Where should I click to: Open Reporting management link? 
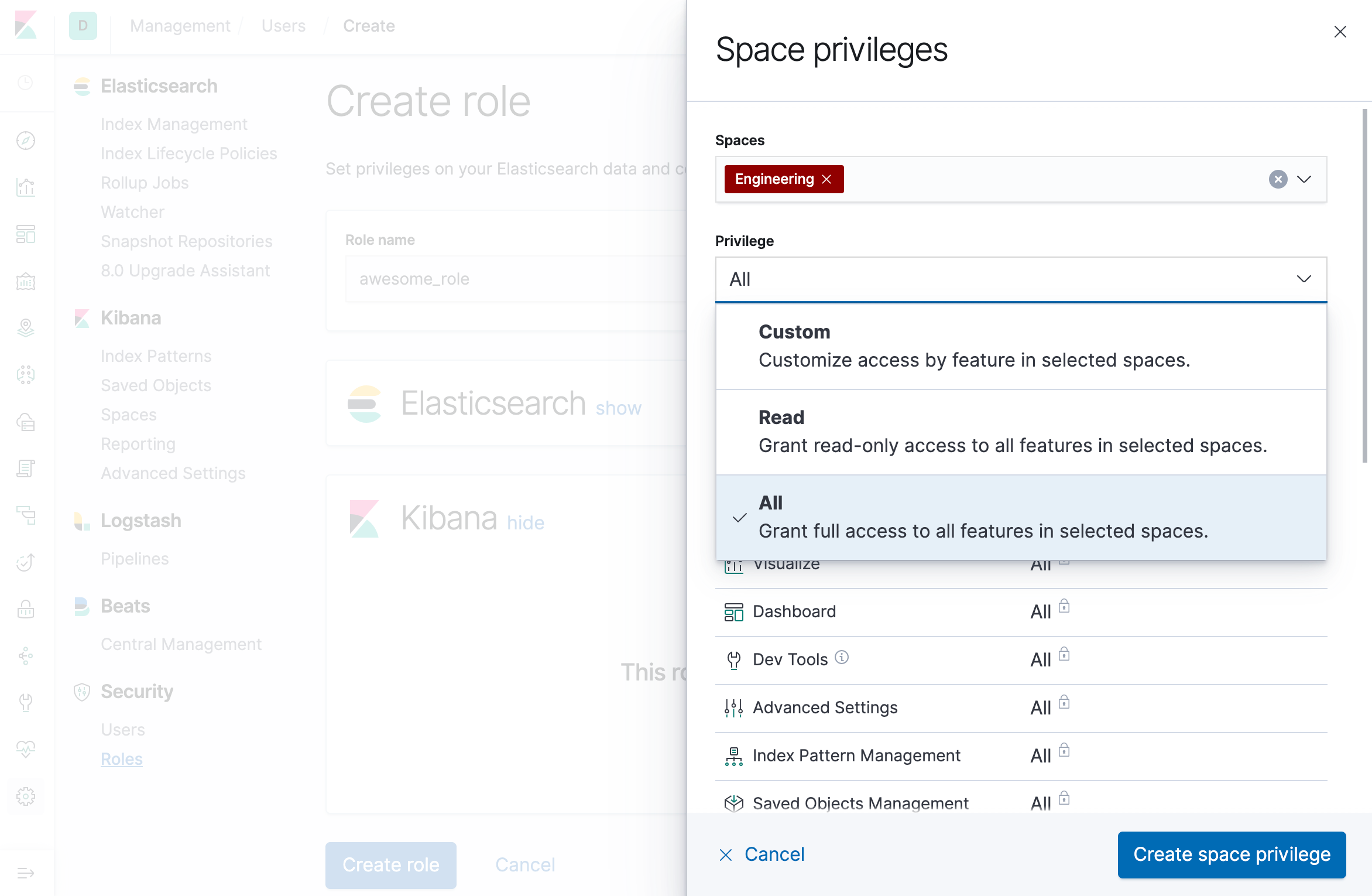coord(138,444)
